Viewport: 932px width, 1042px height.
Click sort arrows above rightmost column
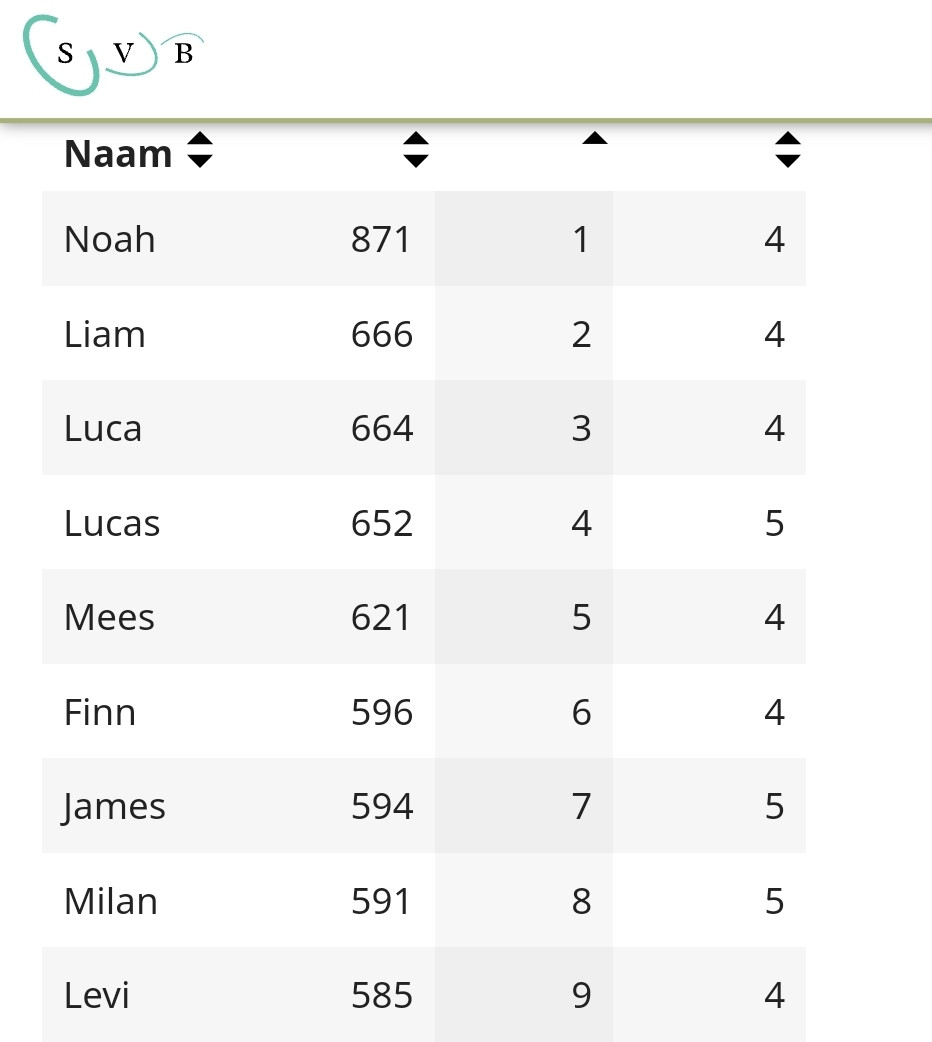tap(788, 150)
